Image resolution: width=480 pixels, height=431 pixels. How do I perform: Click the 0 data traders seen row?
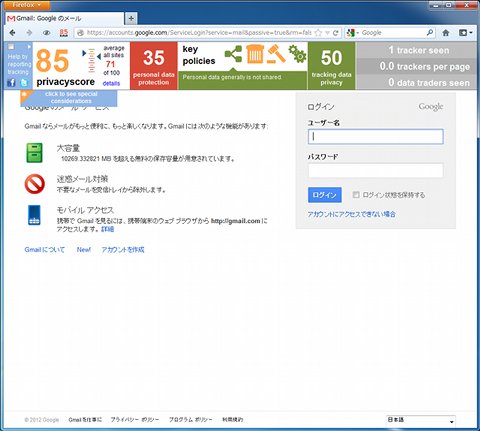click(x=417, y=82)
